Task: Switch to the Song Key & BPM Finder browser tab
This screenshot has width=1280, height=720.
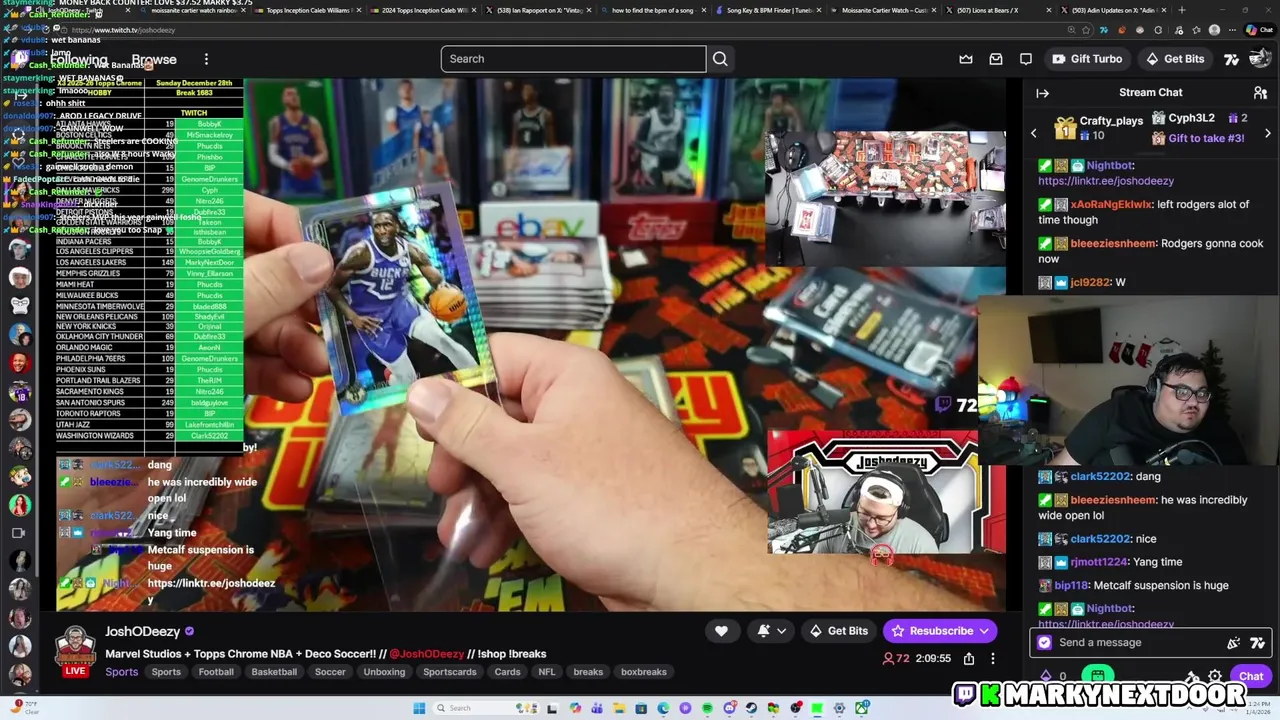Action: [768, 10]
